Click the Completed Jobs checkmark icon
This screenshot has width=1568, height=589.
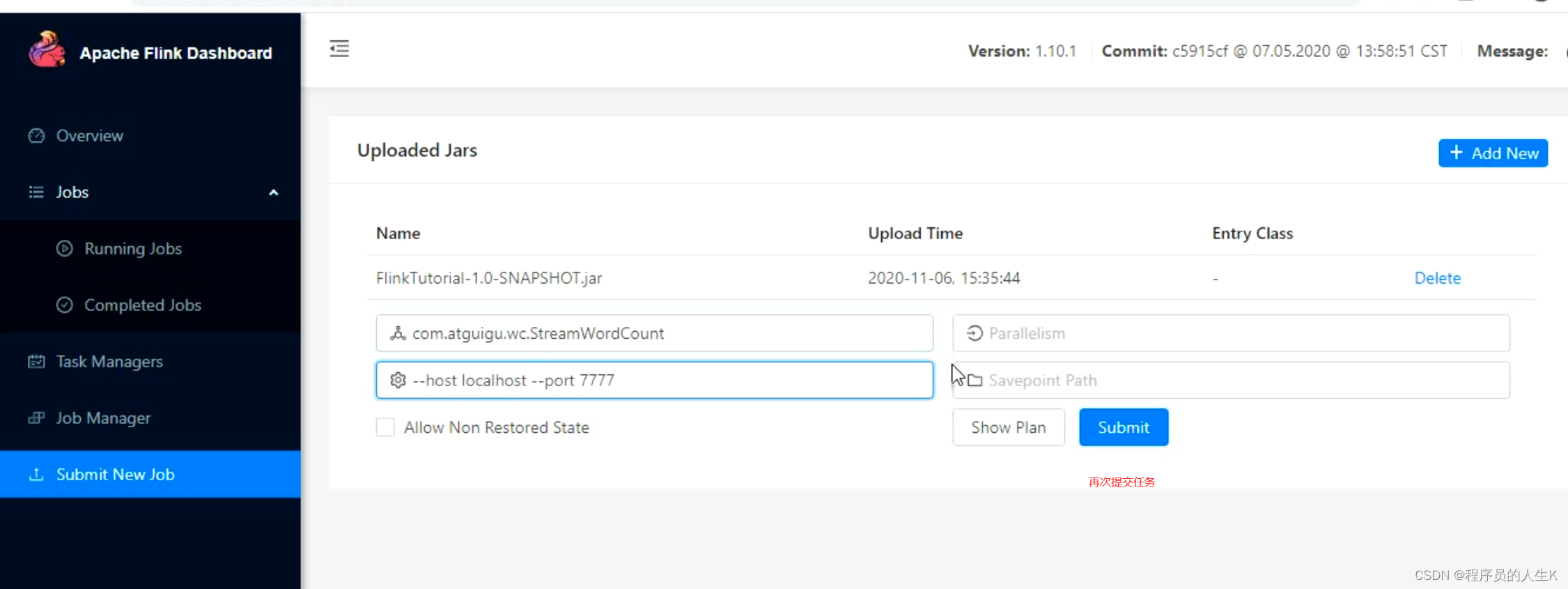click(x=65, y=305)
